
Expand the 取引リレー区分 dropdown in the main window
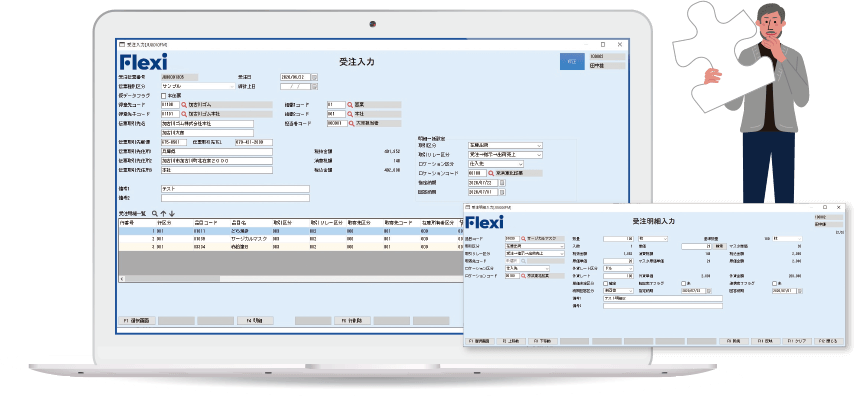click(506, 155)
